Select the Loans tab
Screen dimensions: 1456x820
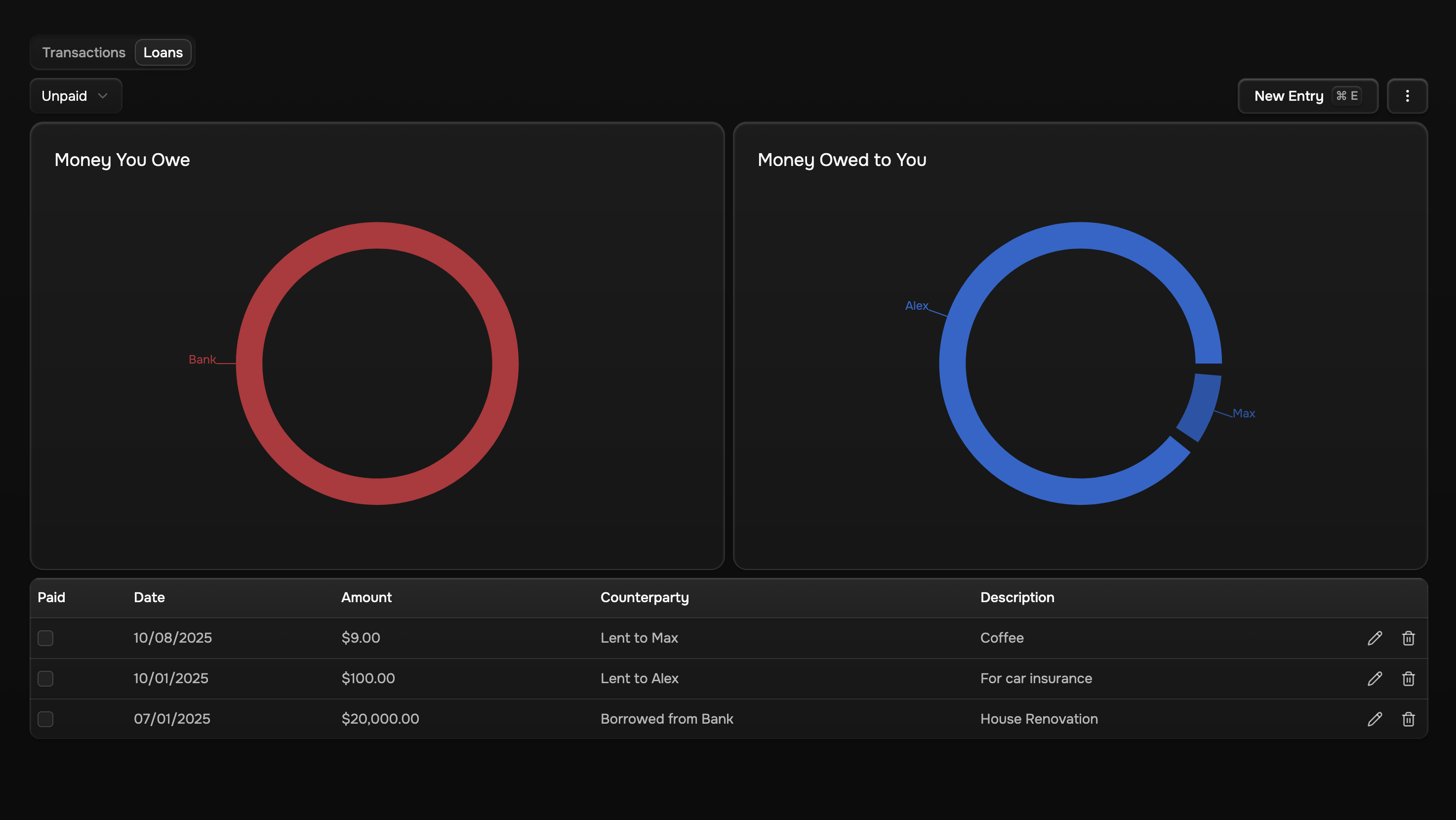[x=163, y=52]
